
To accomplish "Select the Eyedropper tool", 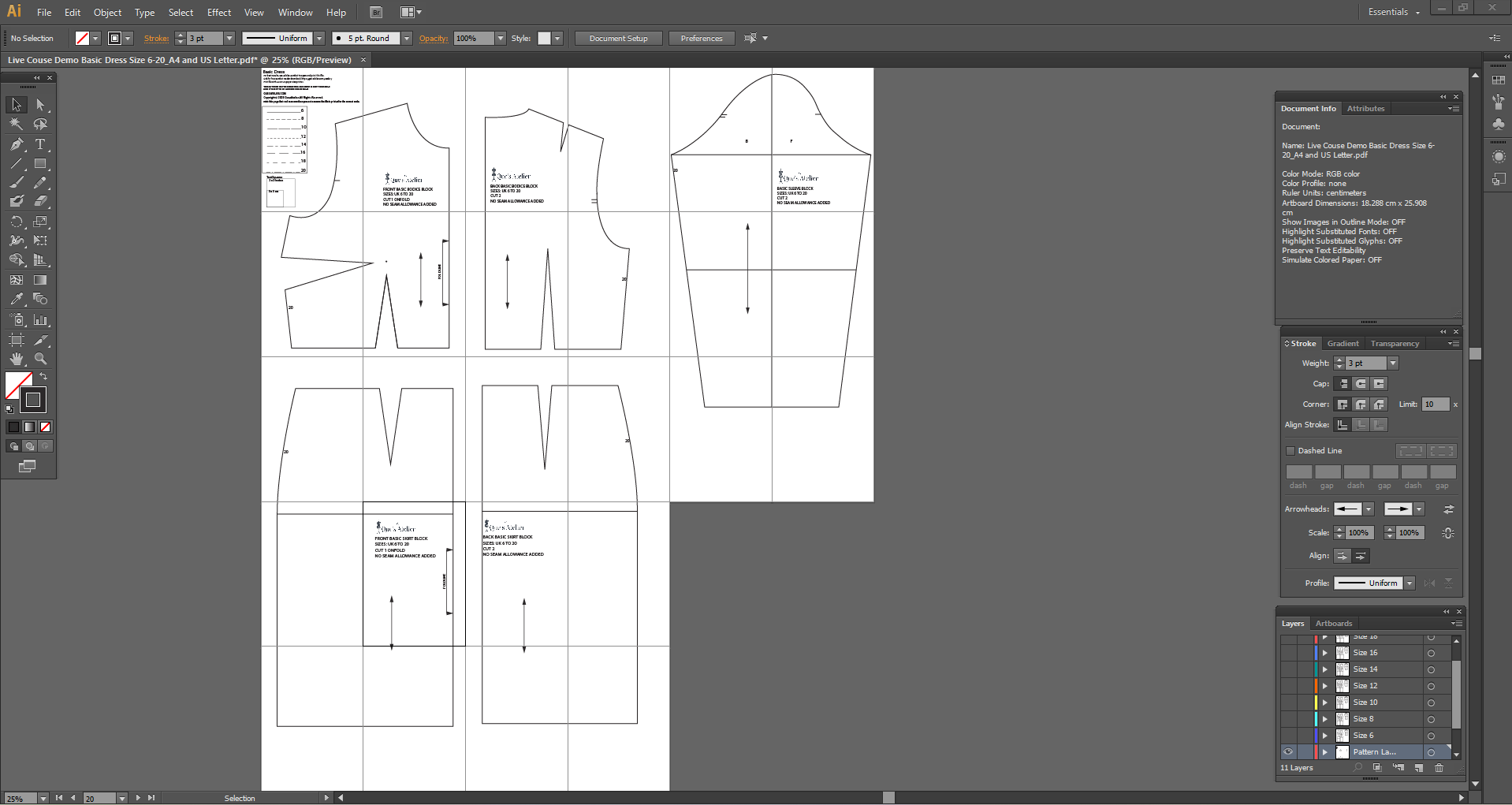I will point(17,299).
